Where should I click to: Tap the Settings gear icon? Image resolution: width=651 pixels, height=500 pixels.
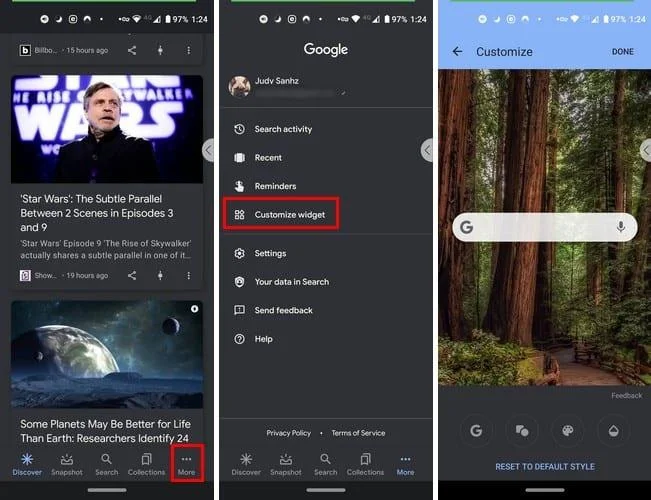(240, 253)
